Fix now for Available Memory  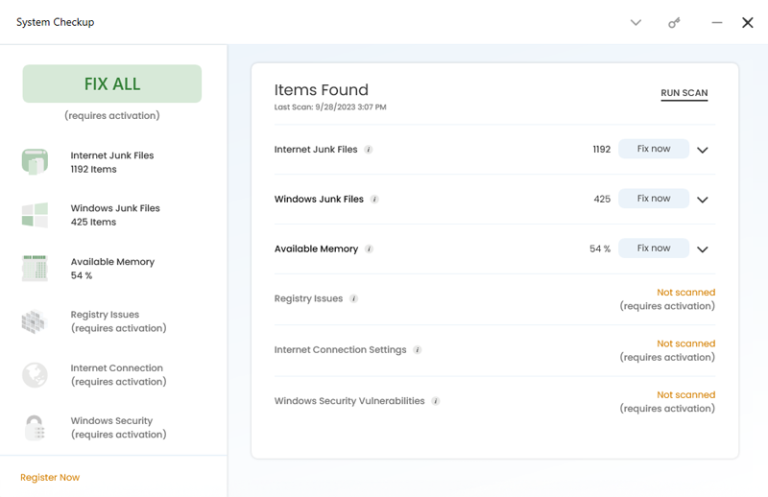(x=653, y=248)
